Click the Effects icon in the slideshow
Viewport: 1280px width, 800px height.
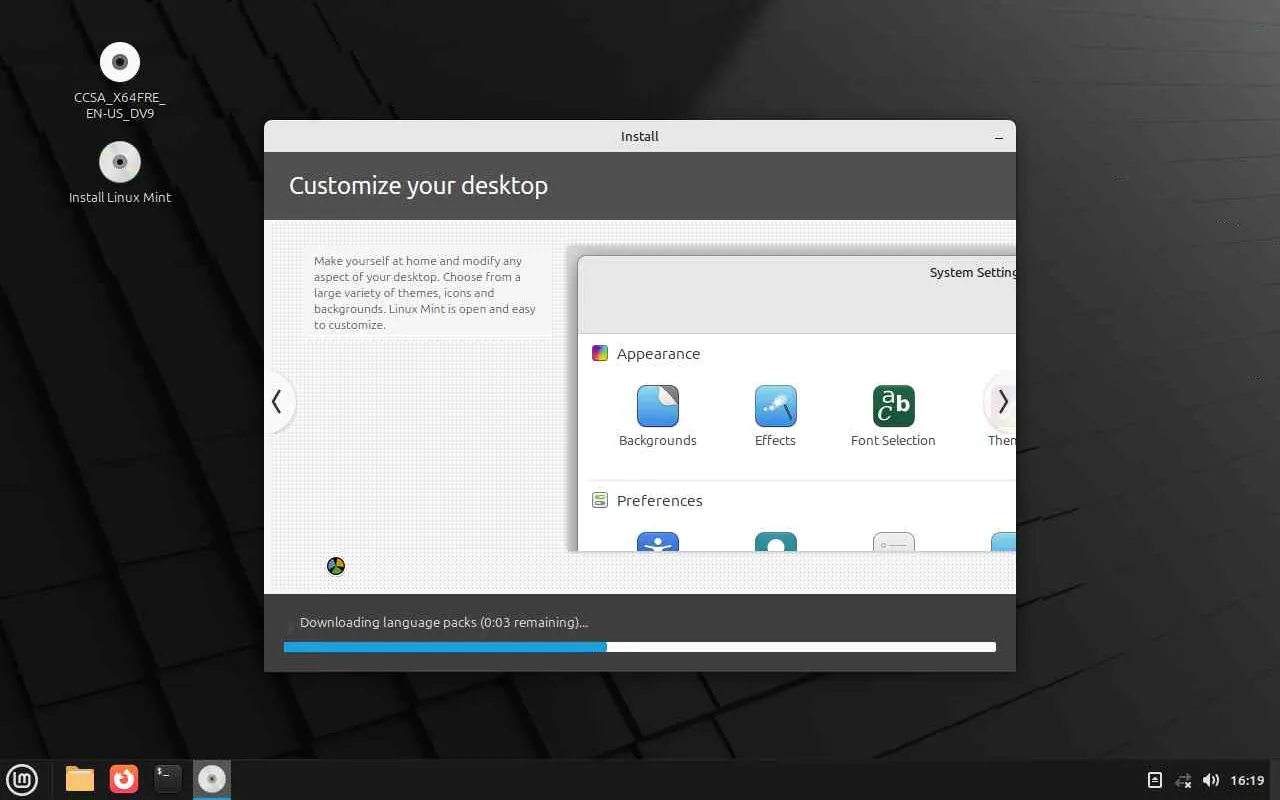(776, 406)
